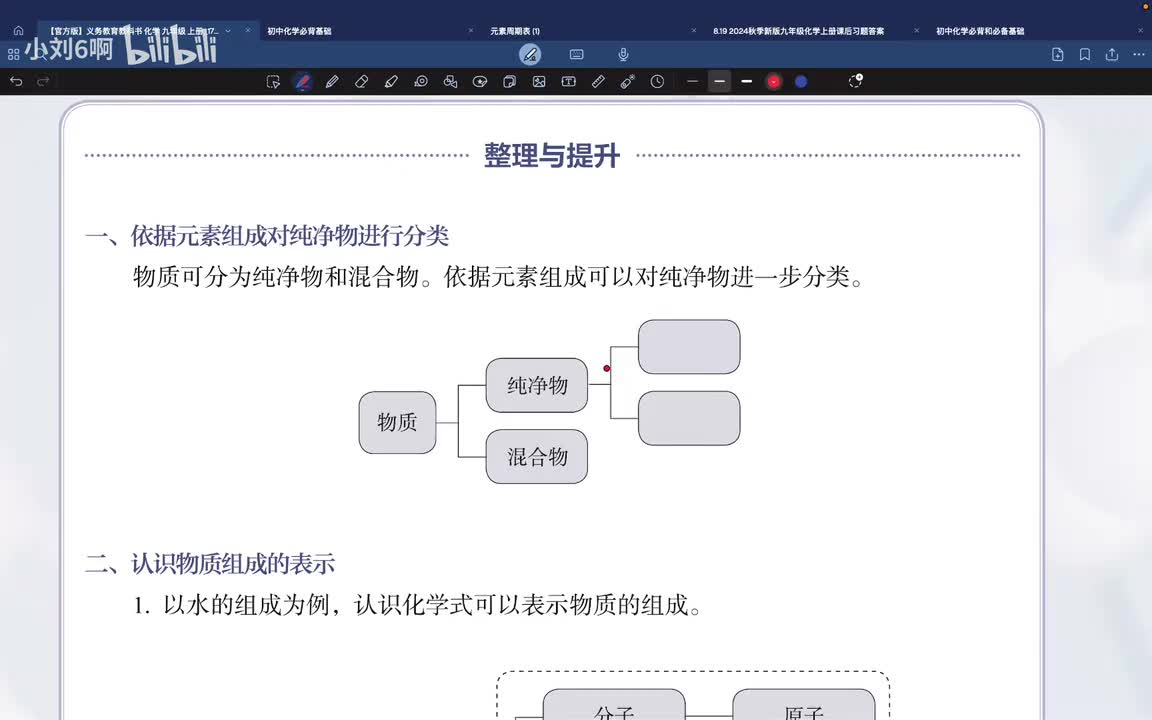The width and height of the screenshot is (1152, 720).
Task: Select the active pen tool
Action: (303, 82)
